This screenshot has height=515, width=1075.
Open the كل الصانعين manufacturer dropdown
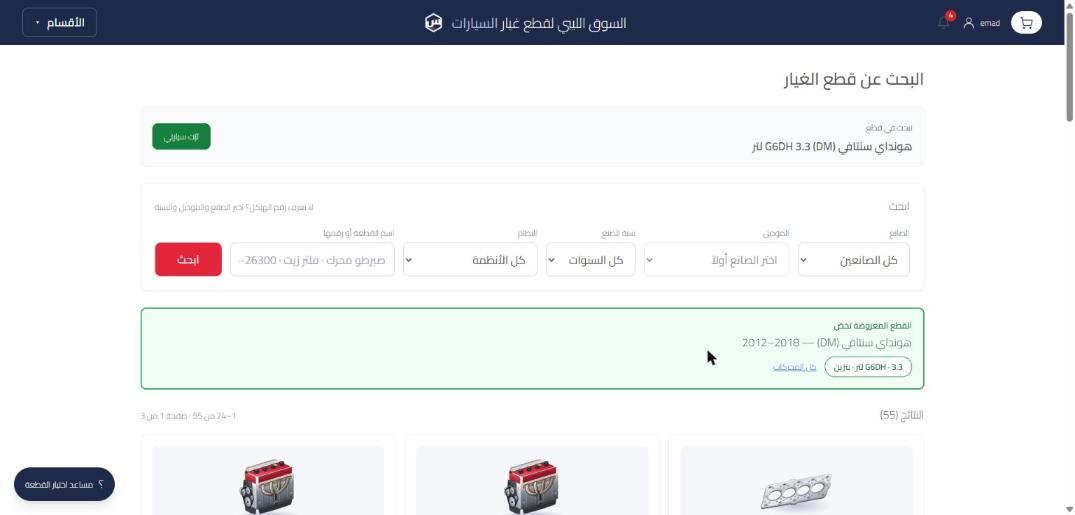coord(854,260)
